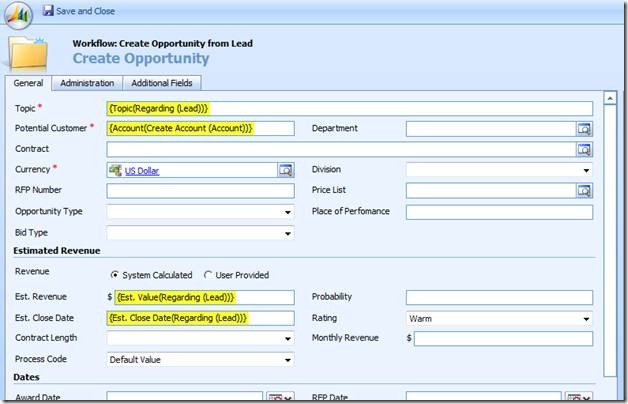The height and width of the screenshot is (404, 628).
Task: Click the Save and Close disk icon
Action: click(49, 11)
